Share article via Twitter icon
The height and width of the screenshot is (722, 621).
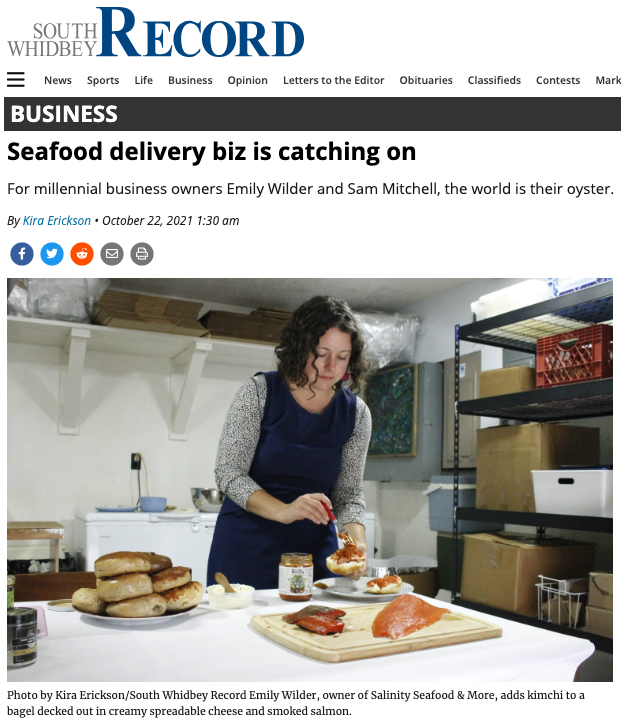[52, 254]
